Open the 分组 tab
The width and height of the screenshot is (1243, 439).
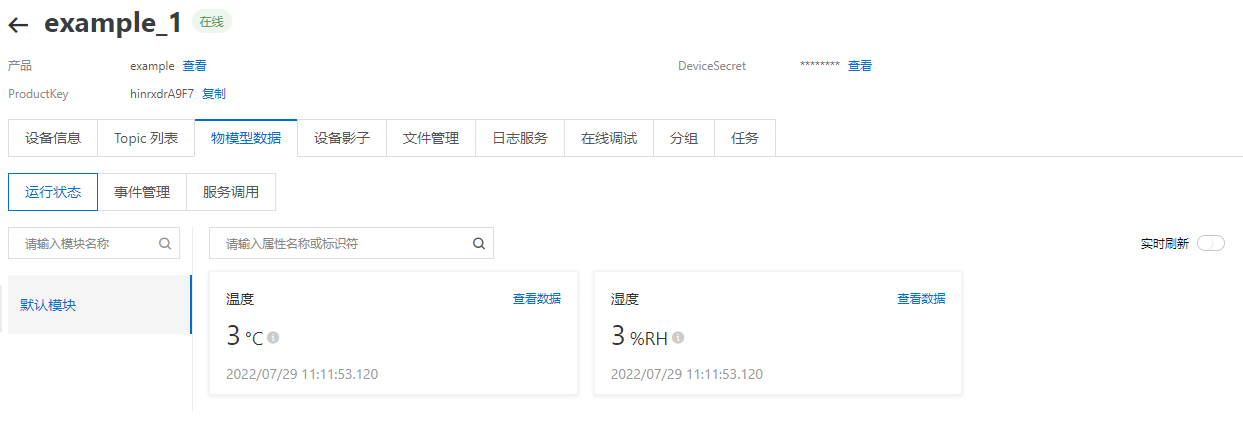pos(684,138)
